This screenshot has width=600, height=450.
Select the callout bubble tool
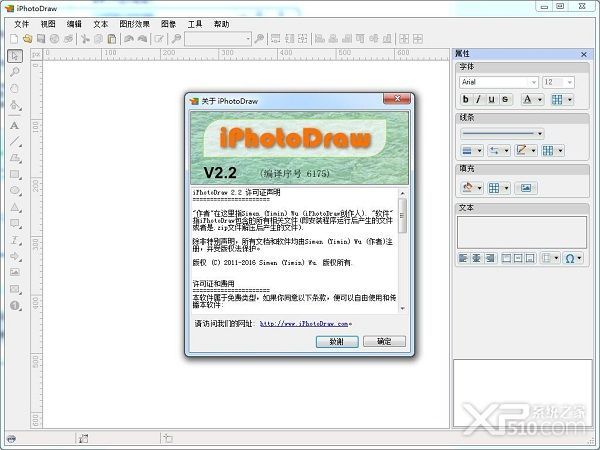point(15,223)
